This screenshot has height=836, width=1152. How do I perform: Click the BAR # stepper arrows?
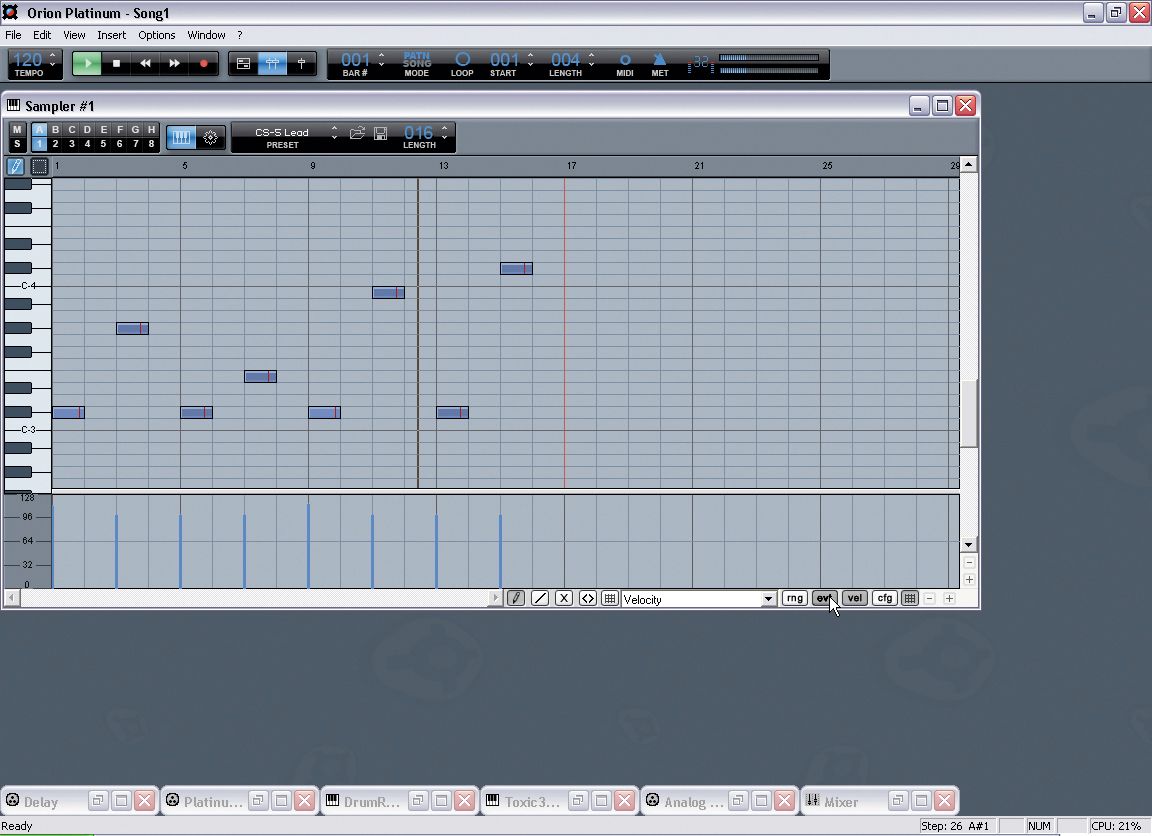coord(381,60)
